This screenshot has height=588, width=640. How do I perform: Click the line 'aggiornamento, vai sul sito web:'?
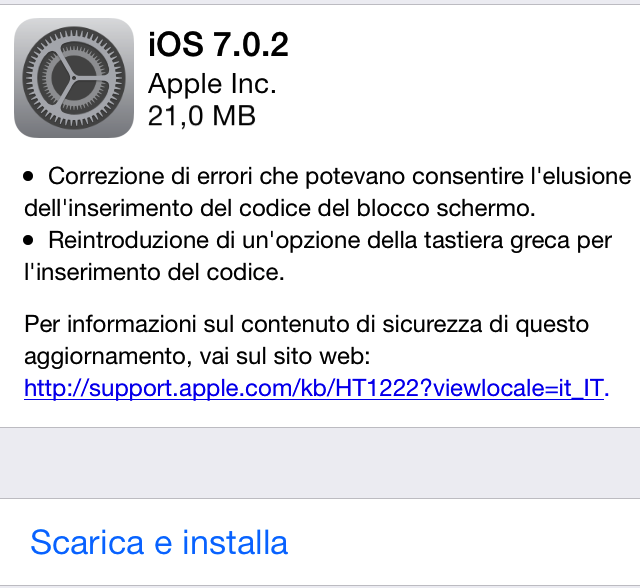(197, 357)
